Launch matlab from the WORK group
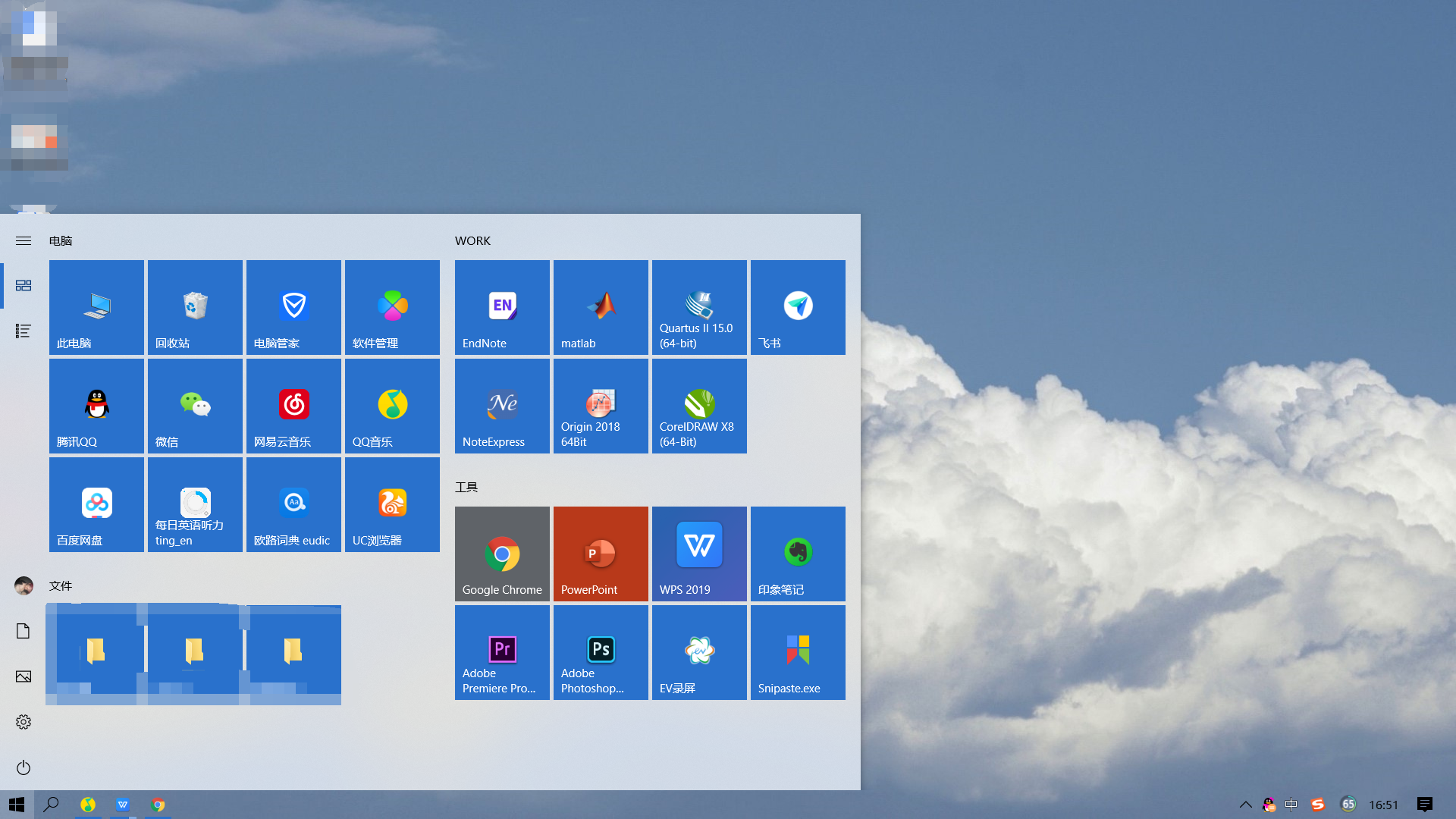Viewport: 1456px width, 819px height. (600, 307)
